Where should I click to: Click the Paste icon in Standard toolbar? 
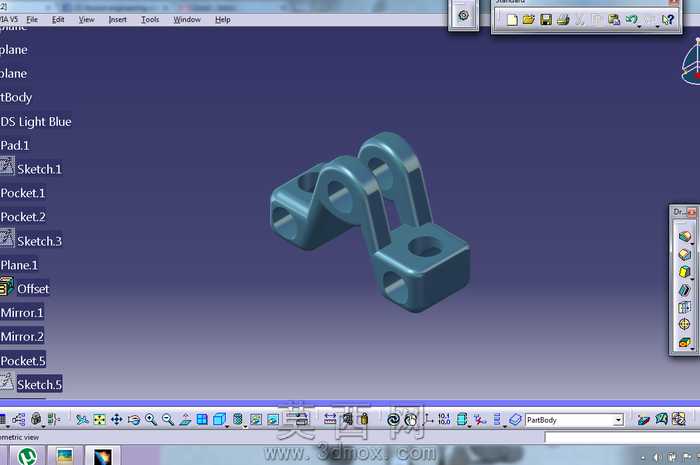614,20
